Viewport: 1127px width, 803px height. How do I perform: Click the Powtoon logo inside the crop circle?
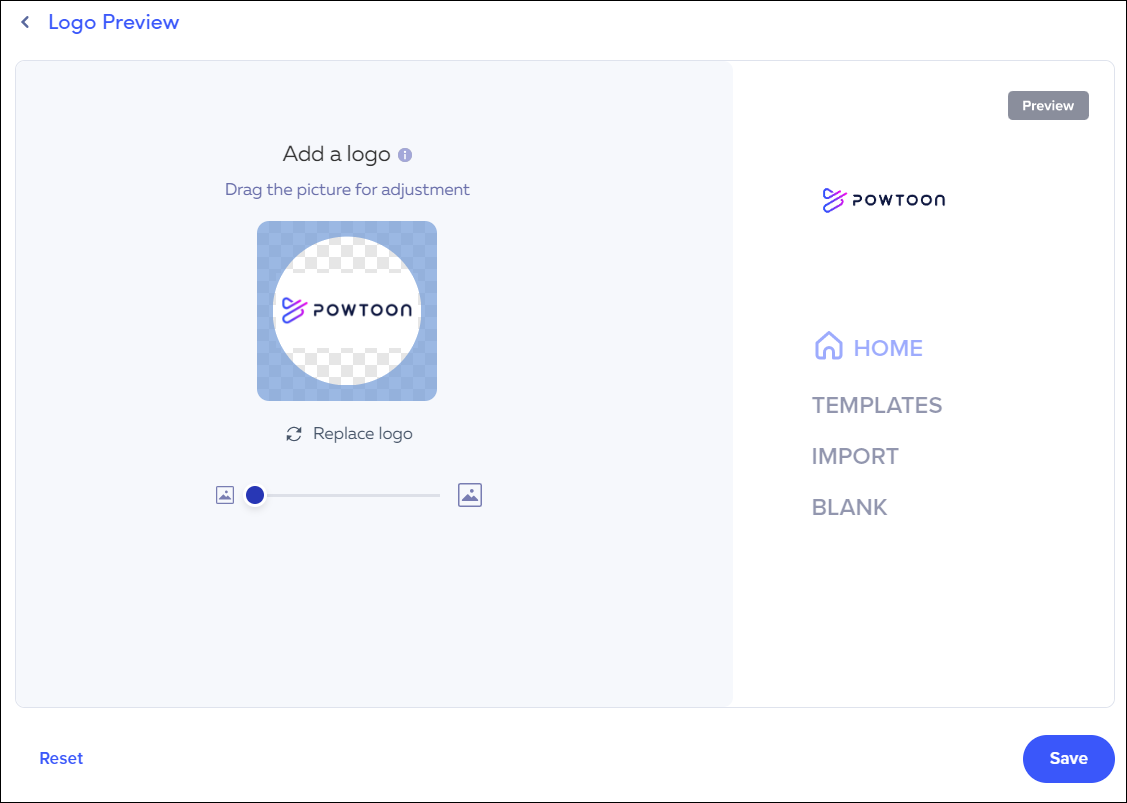347,310
